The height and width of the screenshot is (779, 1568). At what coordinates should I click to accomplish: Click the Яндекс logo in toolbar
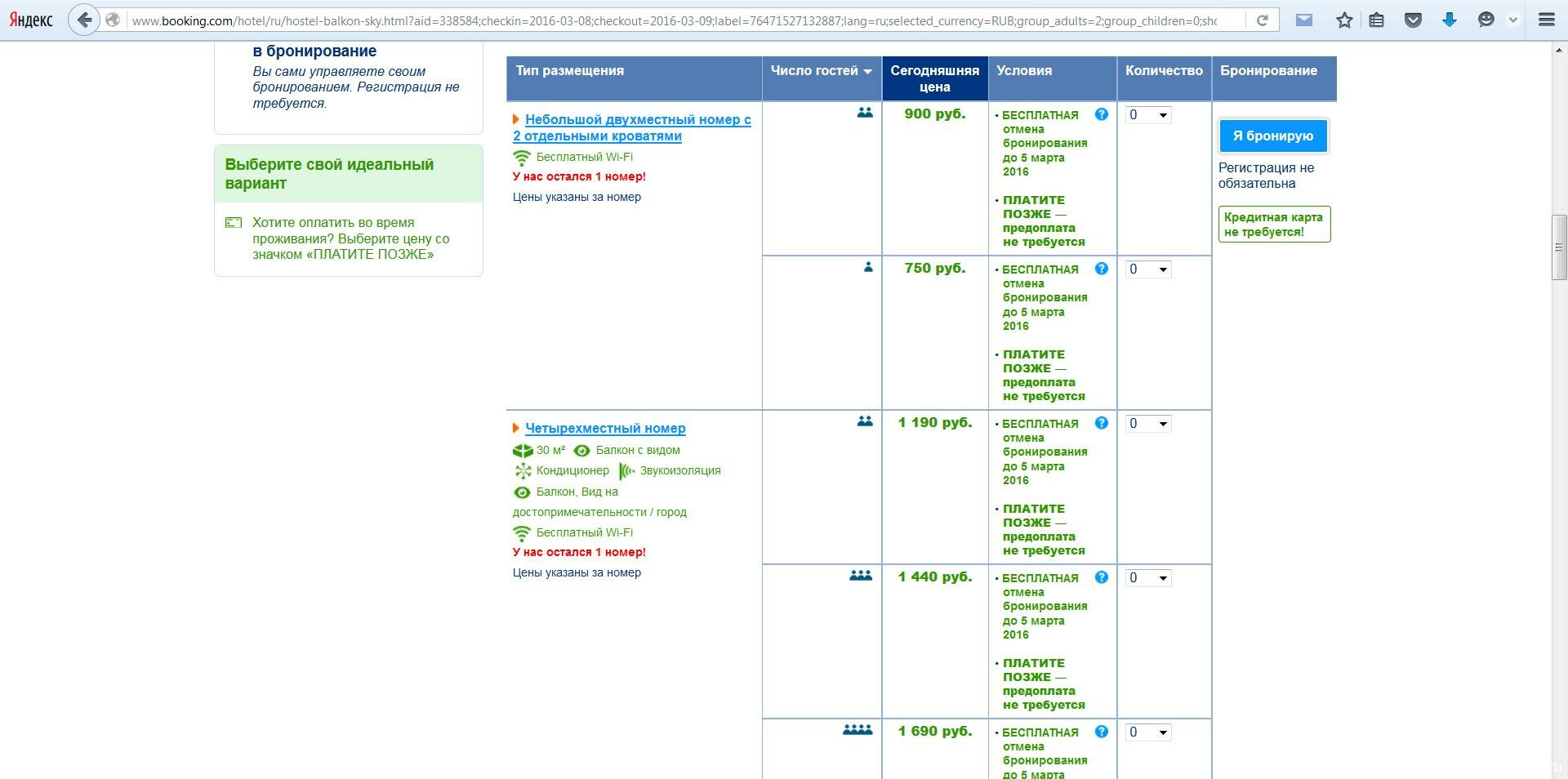point(31,20)
